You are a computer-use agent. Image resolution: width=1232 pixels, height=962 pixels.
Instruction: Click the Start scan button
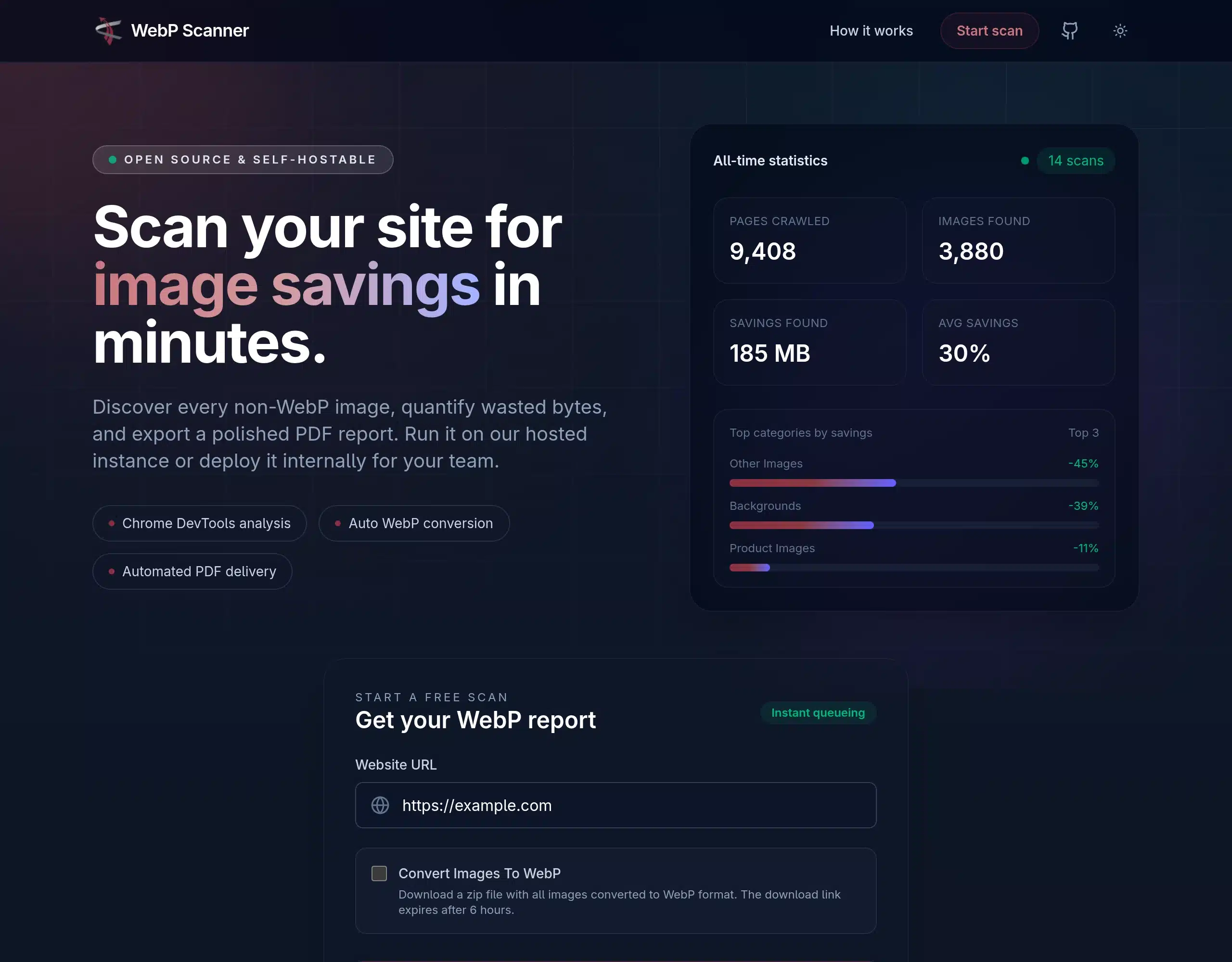pyautogui.click(x=989, y=30)
